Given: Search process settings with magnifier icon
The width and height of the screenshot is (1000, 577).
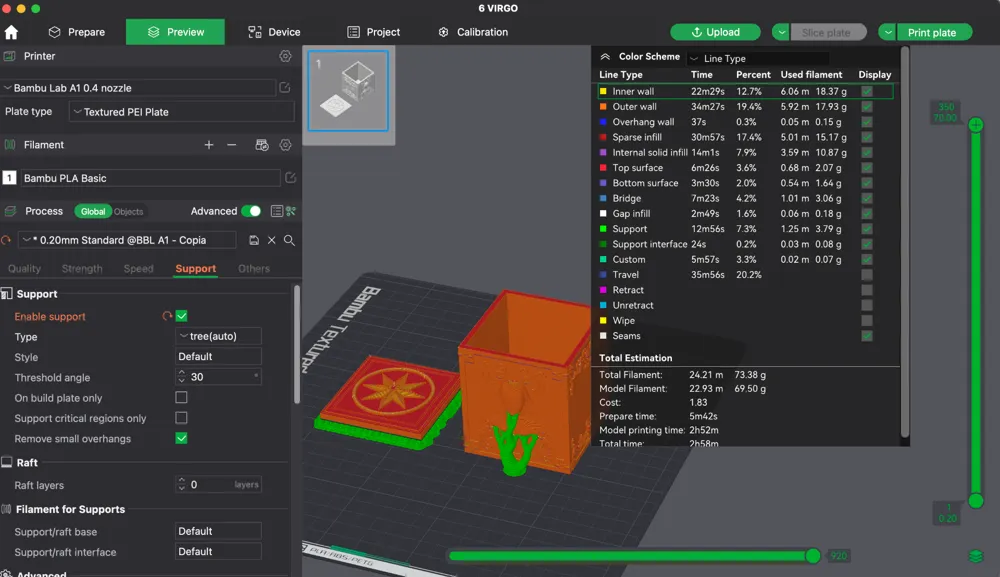Looking at the screenshot, I should pos(289,240).
